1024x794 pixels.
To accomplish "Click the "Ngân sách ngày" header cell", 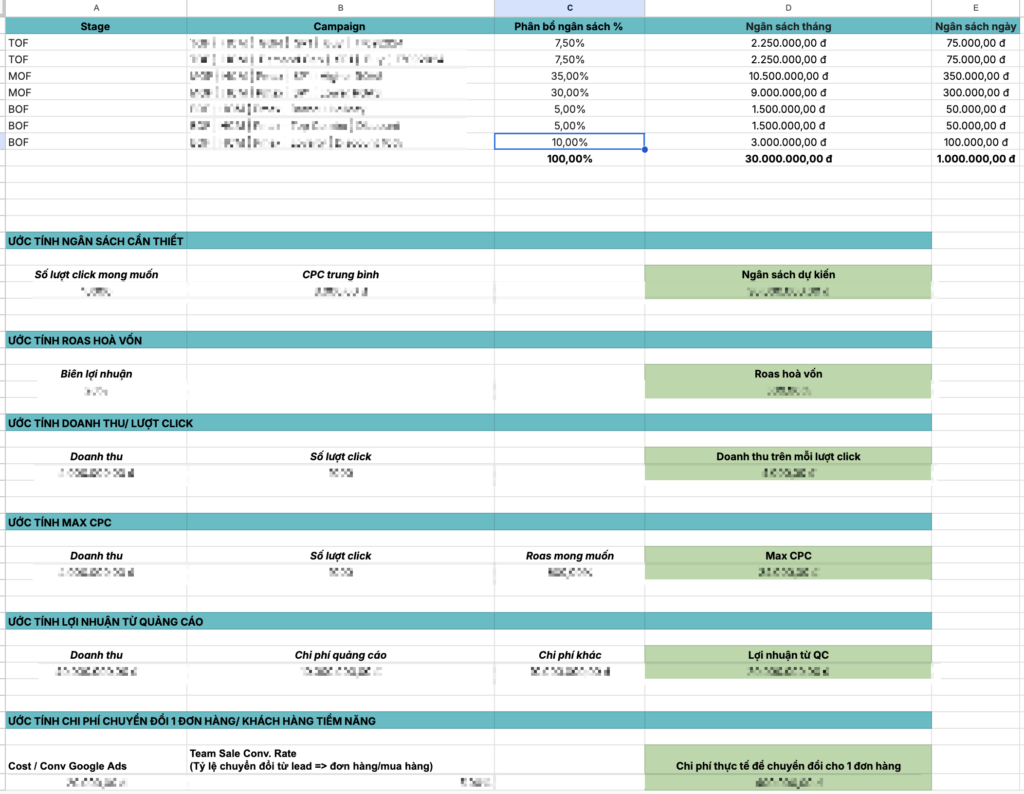I will coord(976,26).
